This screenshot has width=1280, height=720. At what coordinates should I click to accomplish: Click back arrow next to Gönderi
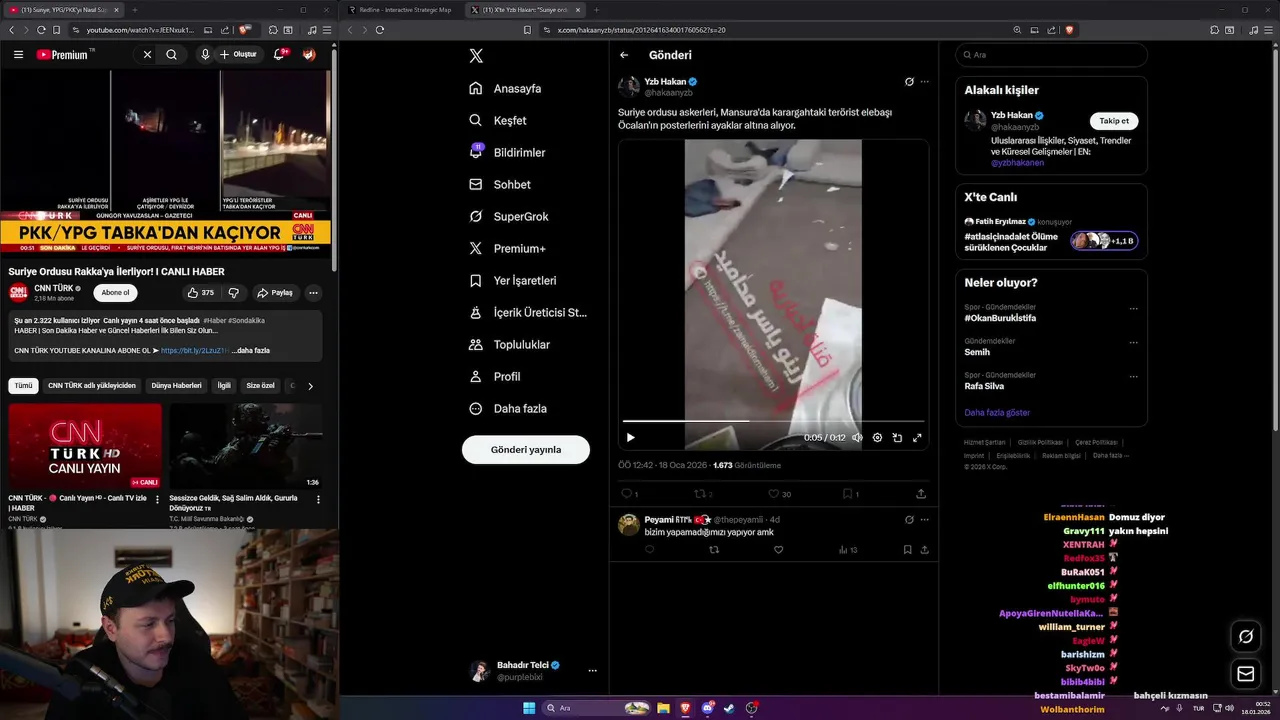624,55
